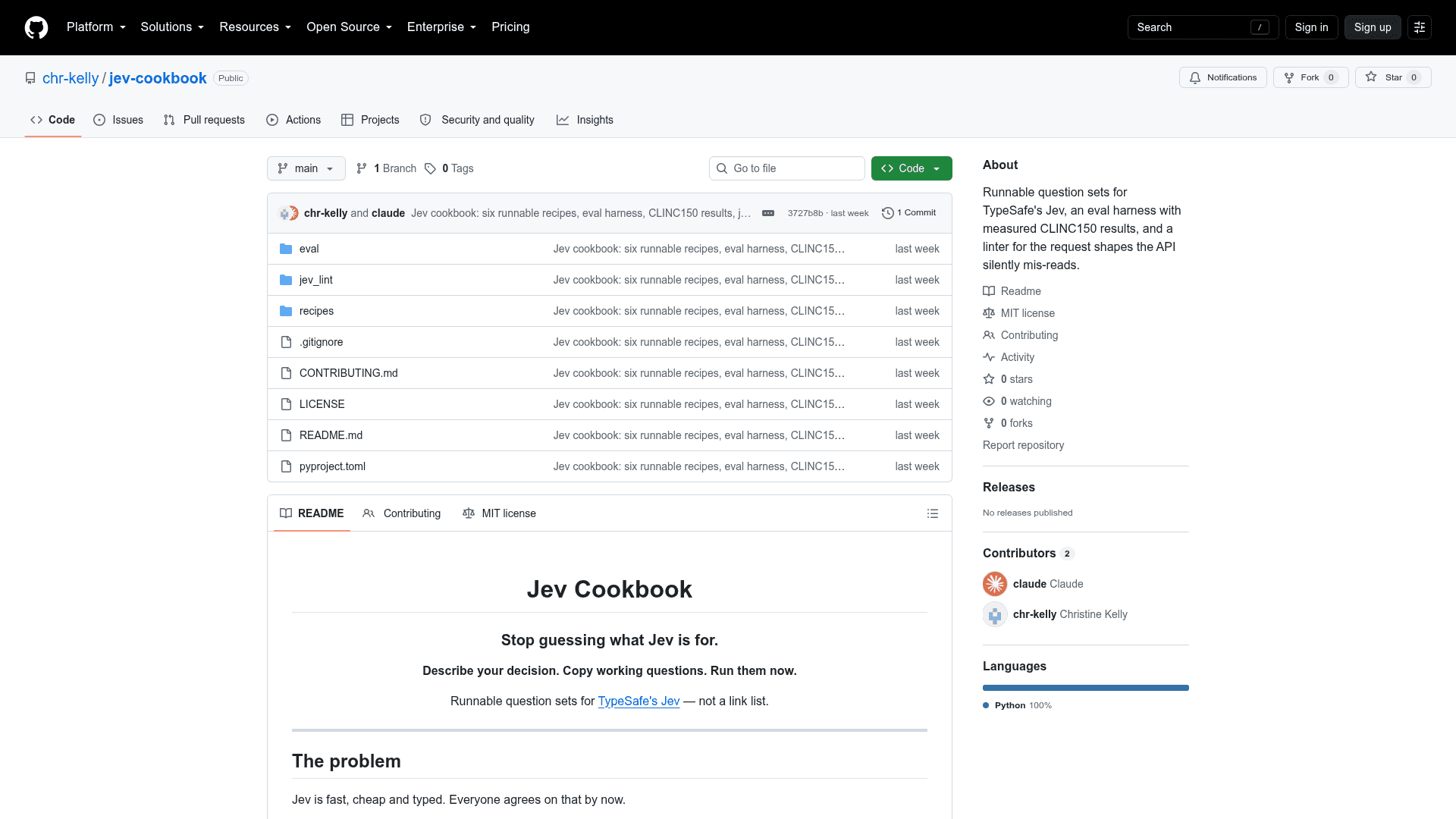Screen dimensions: 1456x819
Task: Click the .gitignore file icon
Action: click(x=286, y=342)
